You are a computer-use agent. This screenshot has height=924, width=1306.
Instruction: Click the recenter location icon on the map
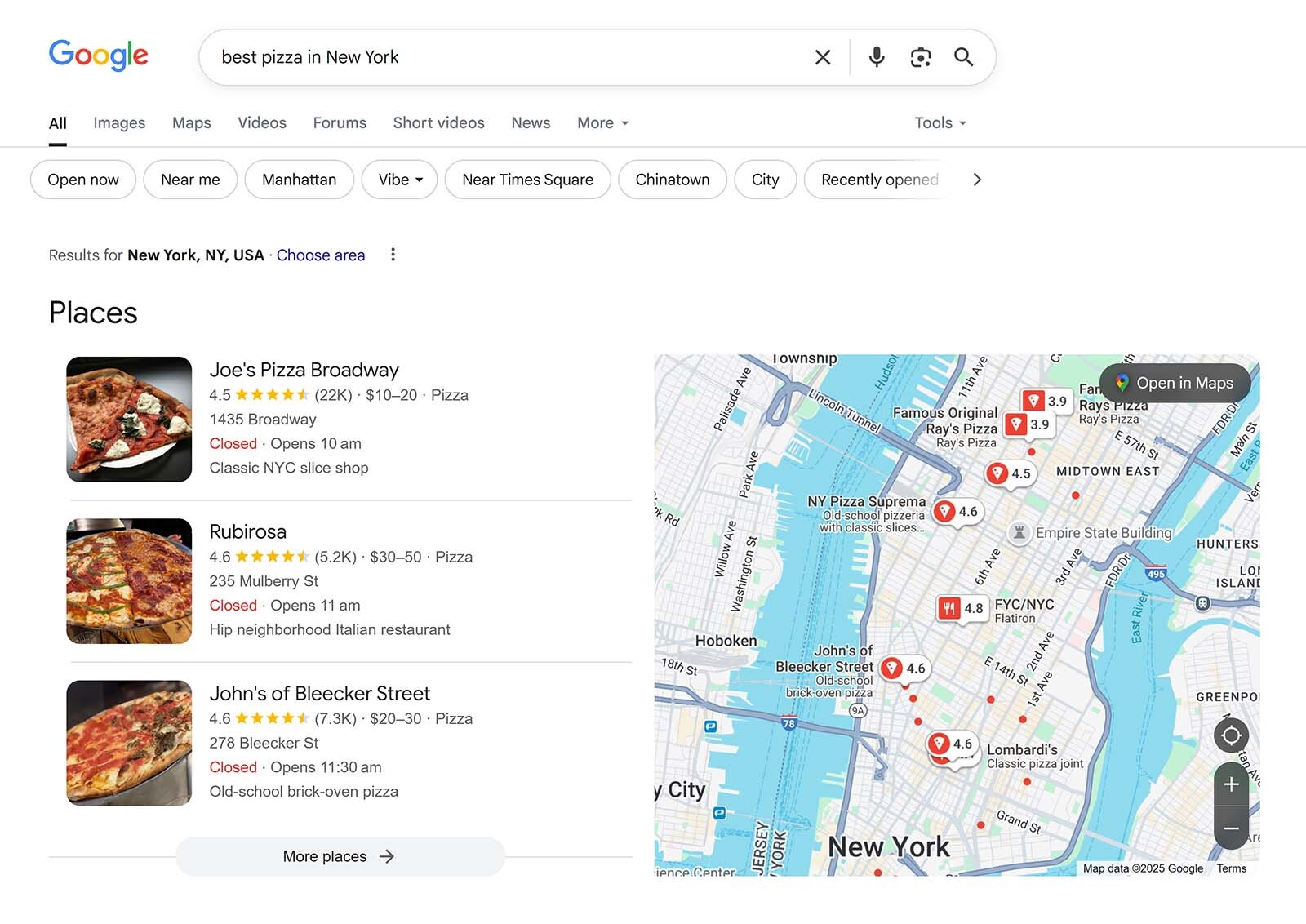point(1231,735)
